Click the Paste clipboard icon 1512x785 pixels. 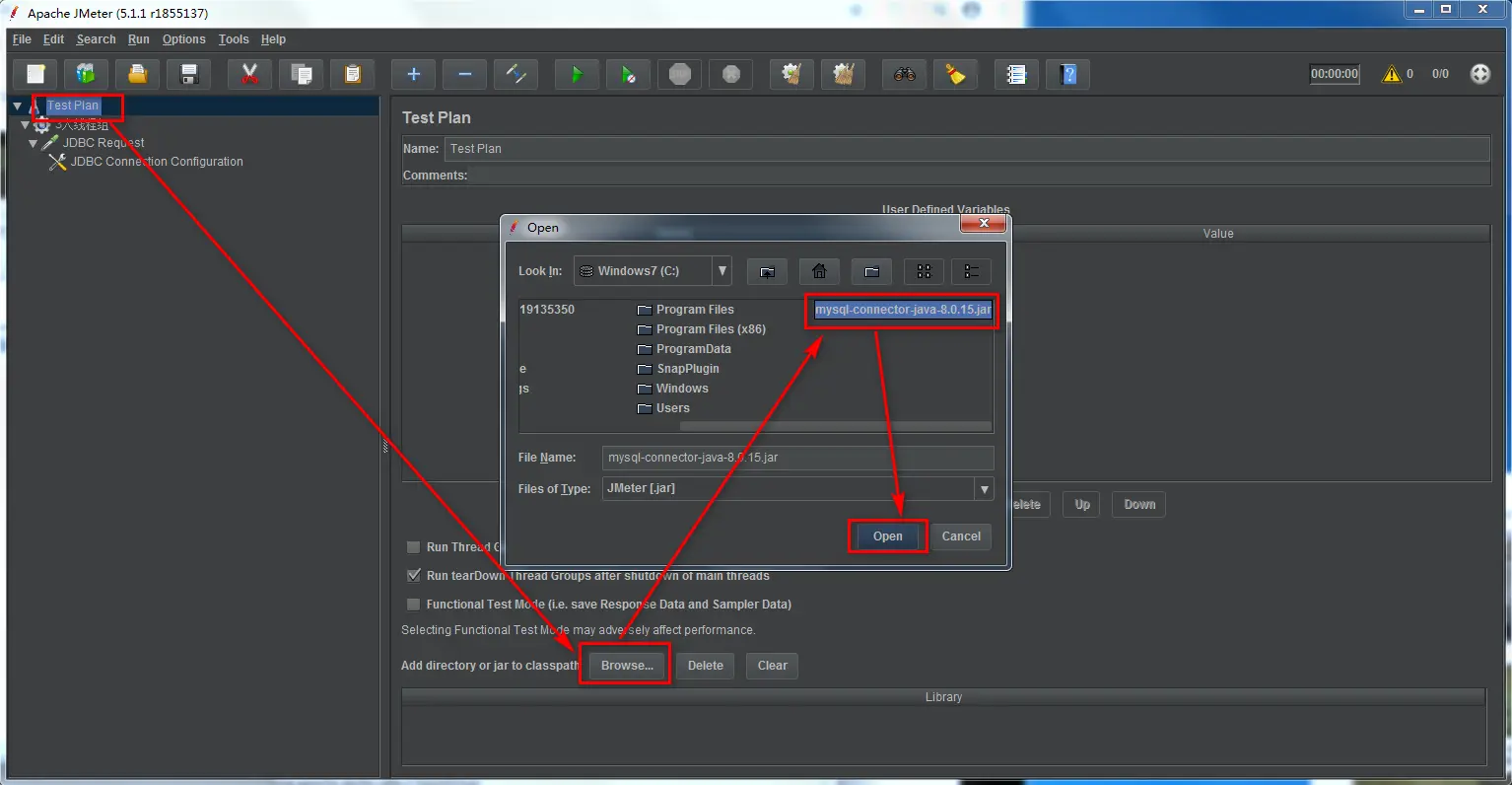click(x=353, y=74)
